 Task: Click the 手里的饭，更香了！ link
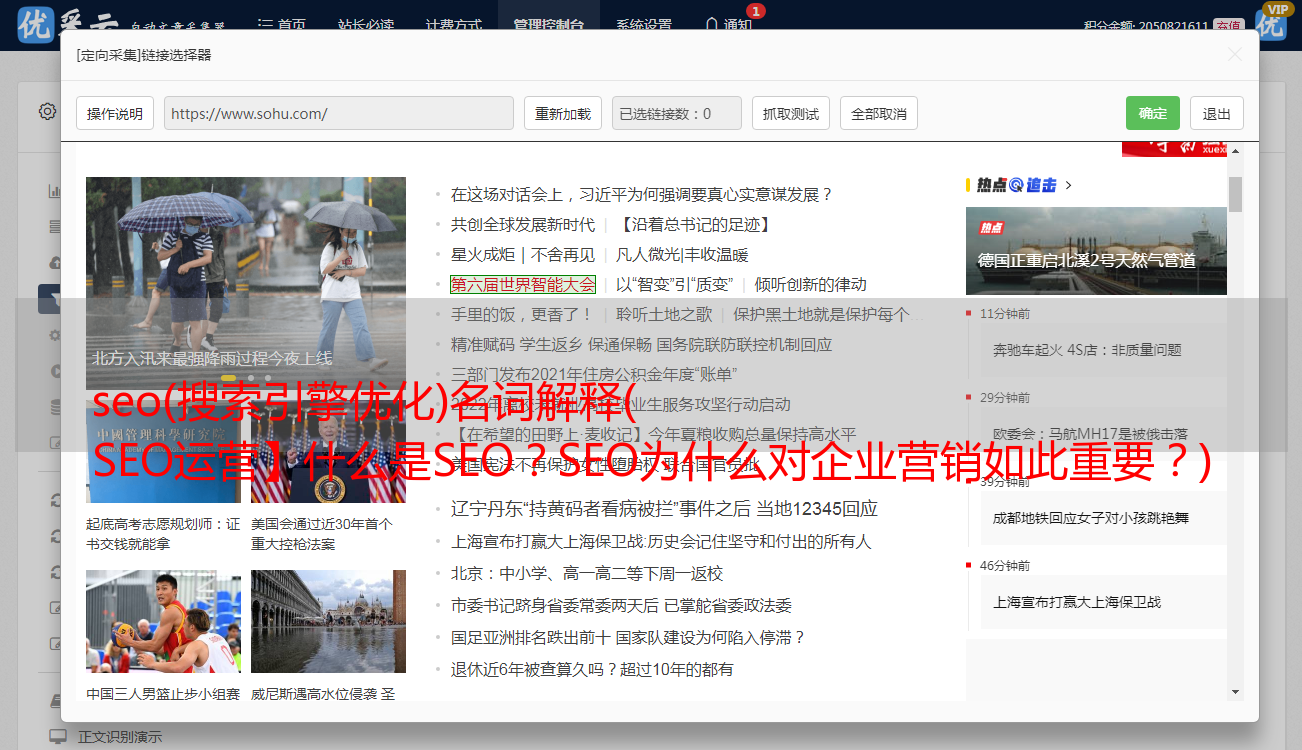(x=522, y=315)
